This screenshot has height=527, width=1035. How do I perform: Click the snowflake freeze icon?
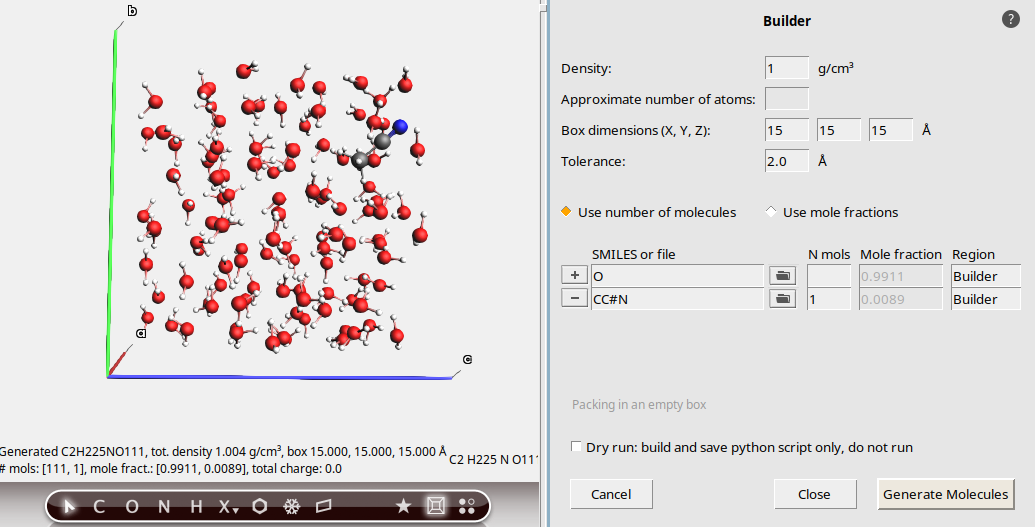(x=292, y=506)
